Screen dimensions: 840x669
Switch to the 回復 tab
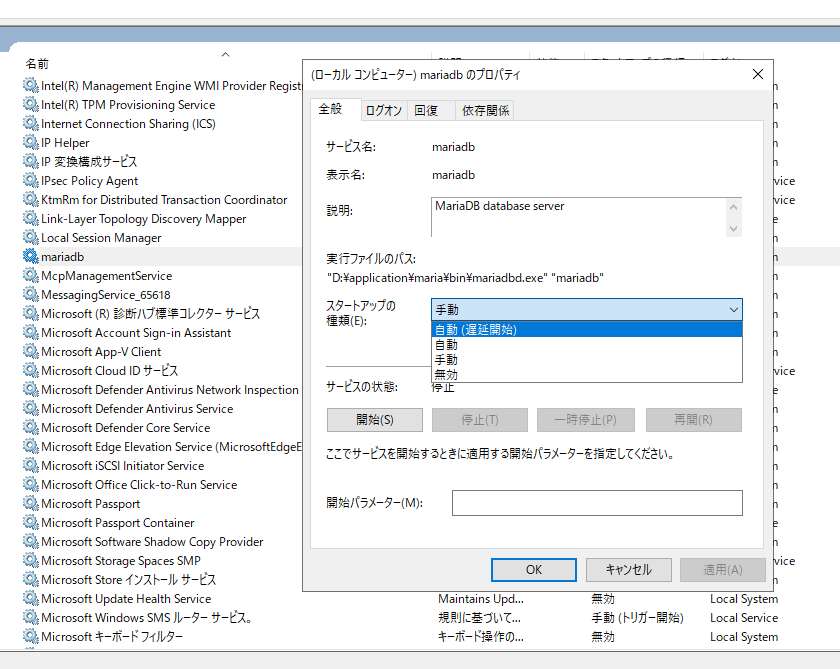click(x=427, y=111)
